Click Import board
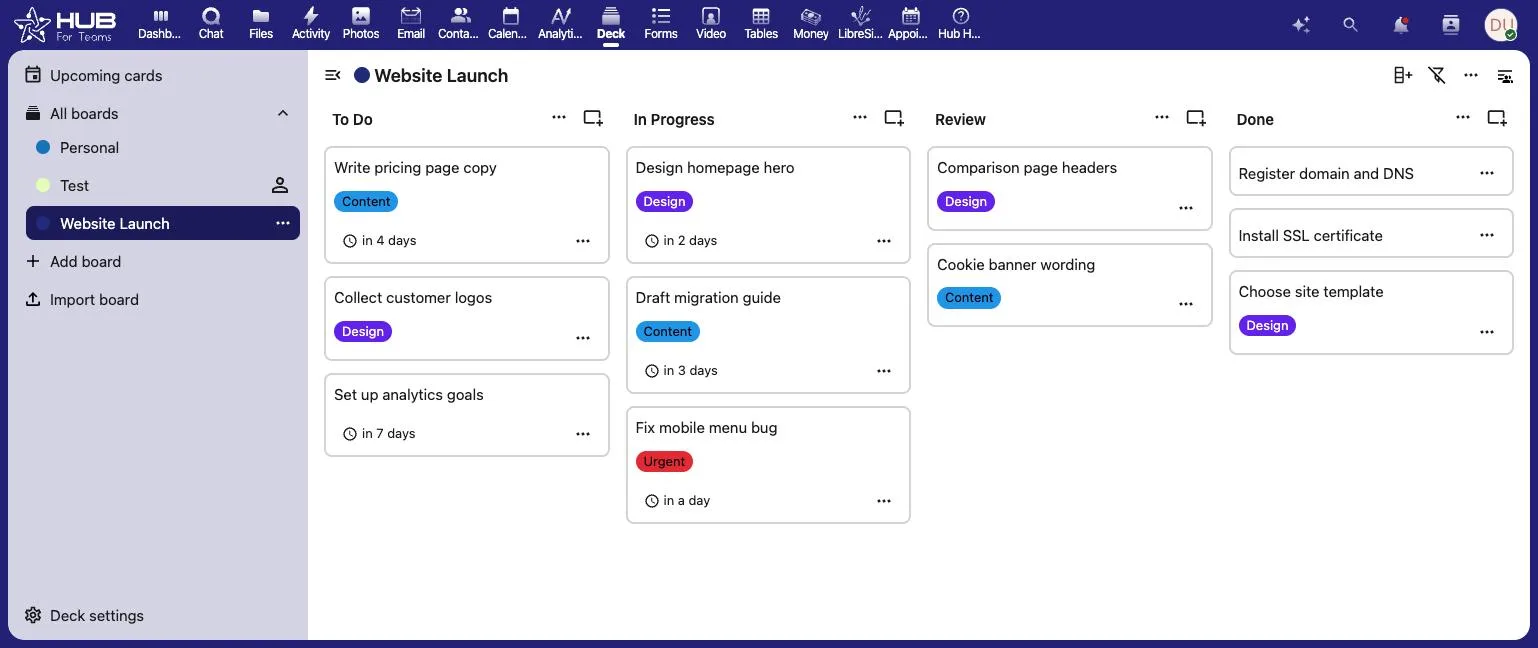This screenshot has height=648, width=1538. pyautogui.click(x=163, y=299)
